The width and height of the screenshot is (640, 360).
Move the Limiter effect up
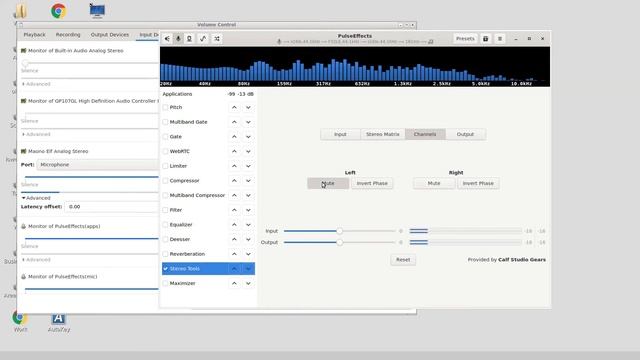(234, 166)
